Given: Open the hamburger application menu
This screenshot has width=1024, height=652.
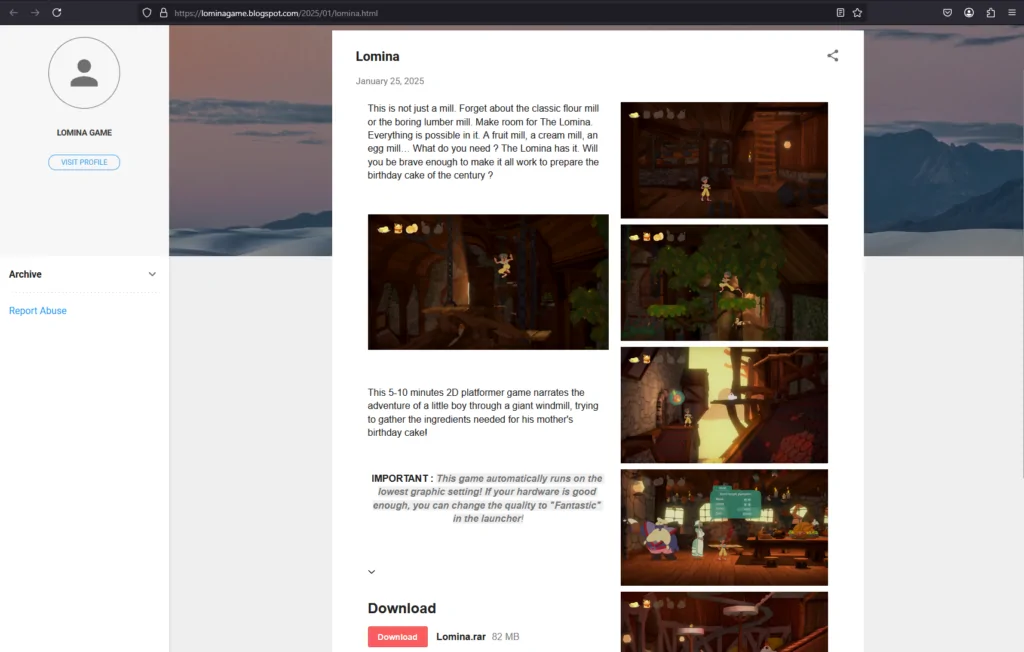Looking at the screenshot, I should pos(1012,13).
